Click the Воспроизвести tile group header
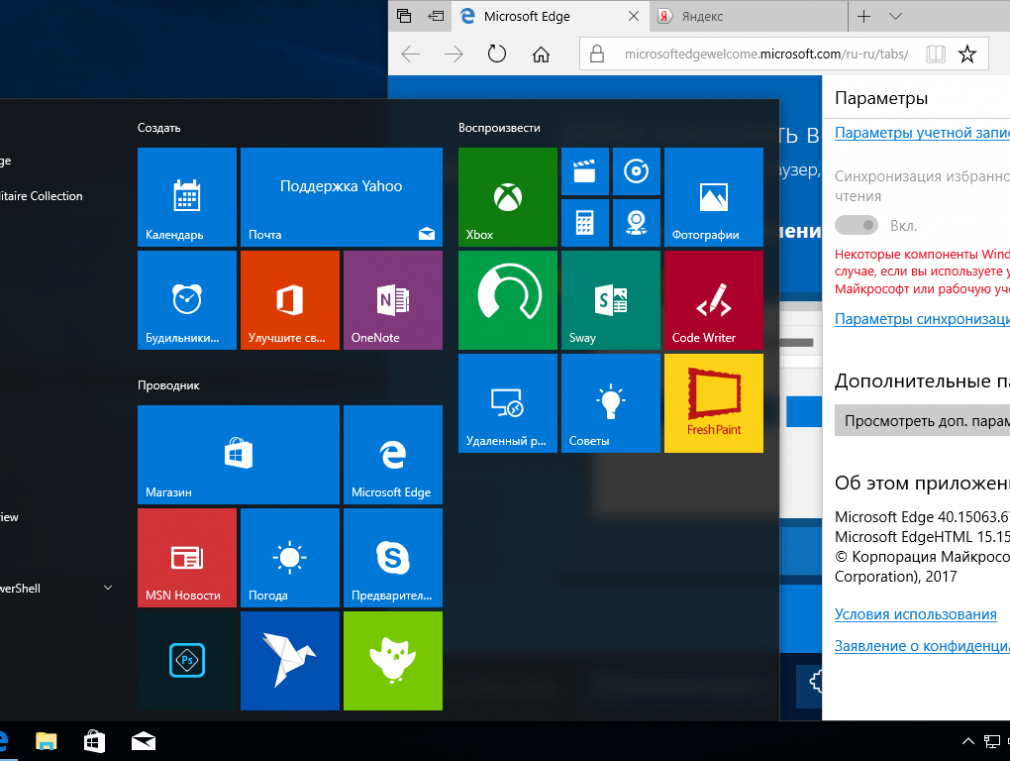This screenshot has width=1010, height=761. tap(499, 128)
